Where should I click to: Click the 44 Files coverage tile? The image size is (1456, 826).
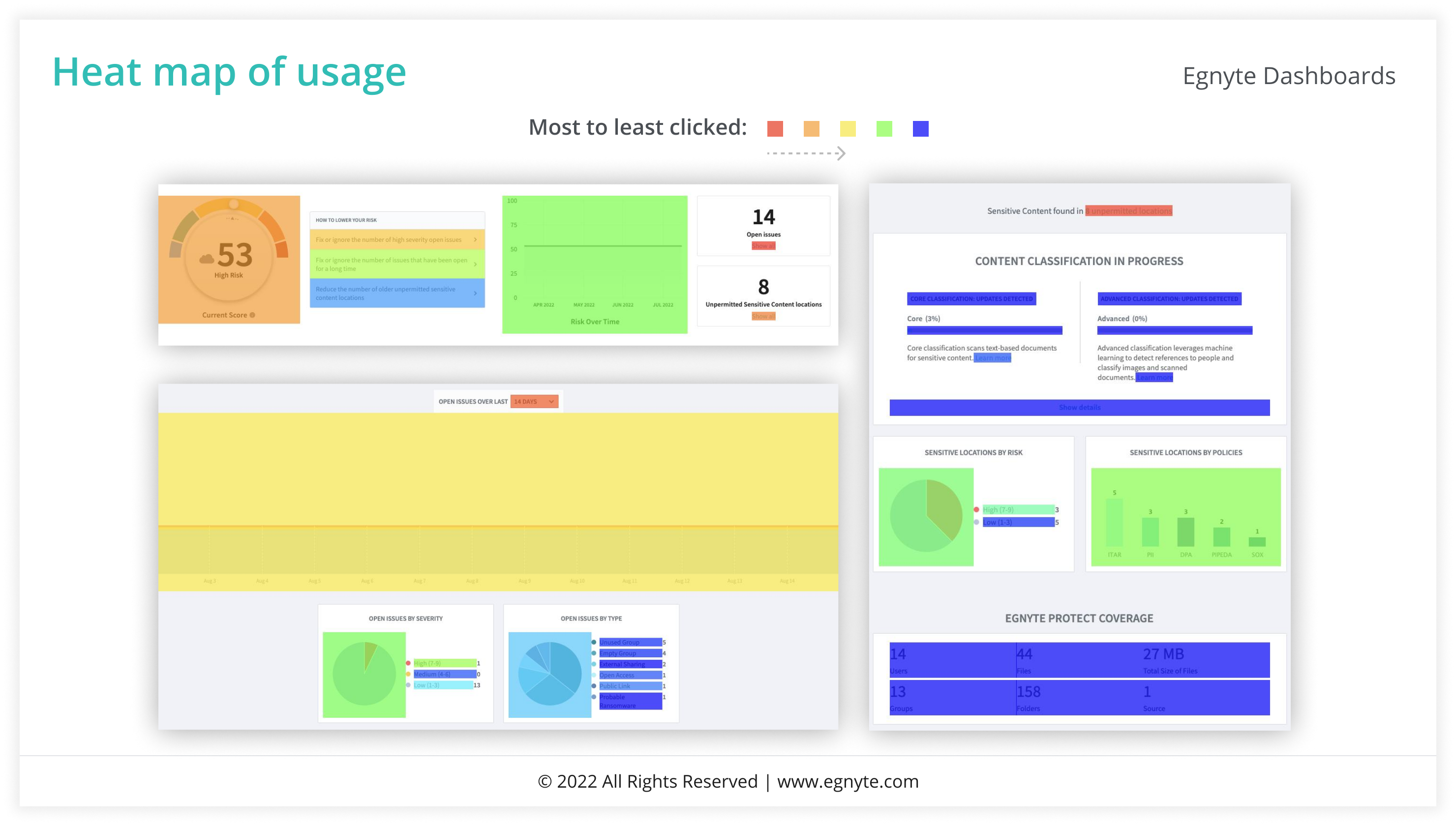coord(1079,660)
